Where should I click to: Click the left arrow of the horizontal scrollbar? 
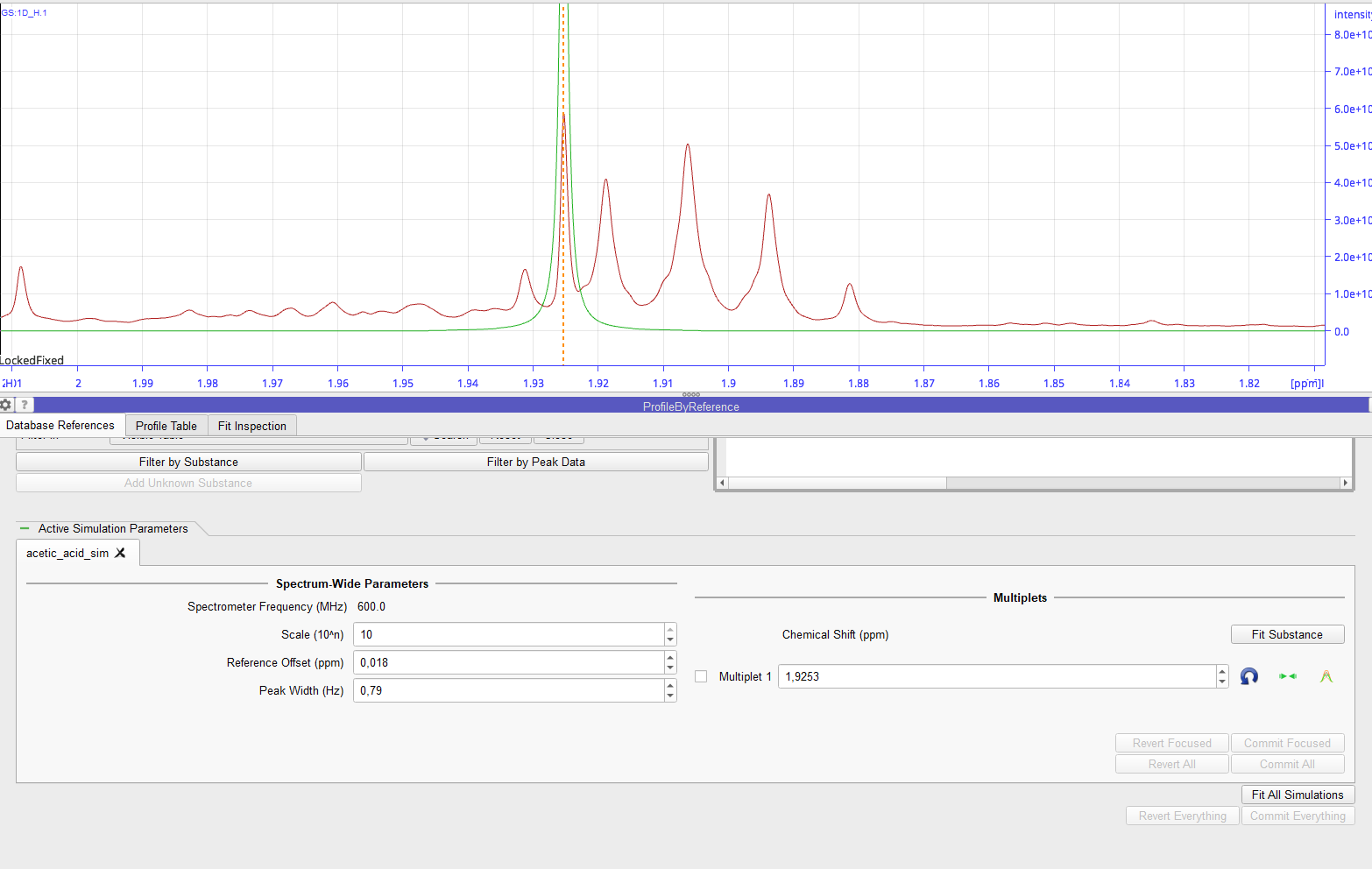pos(722,483)
